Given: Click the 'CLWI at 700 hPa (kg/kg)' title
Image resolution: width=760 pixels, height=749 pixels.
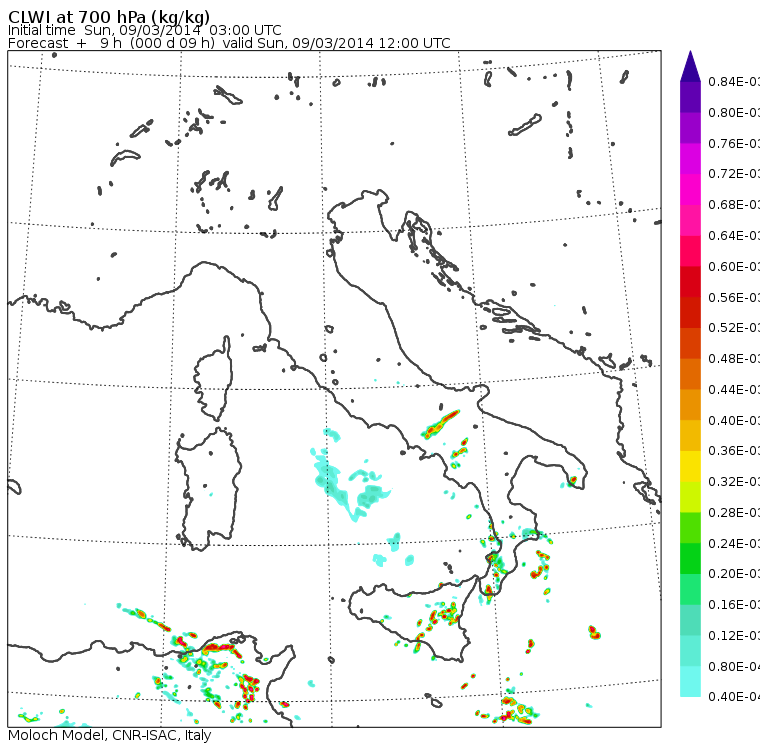Looking at the screenshot, I should [x=109, y=16].
